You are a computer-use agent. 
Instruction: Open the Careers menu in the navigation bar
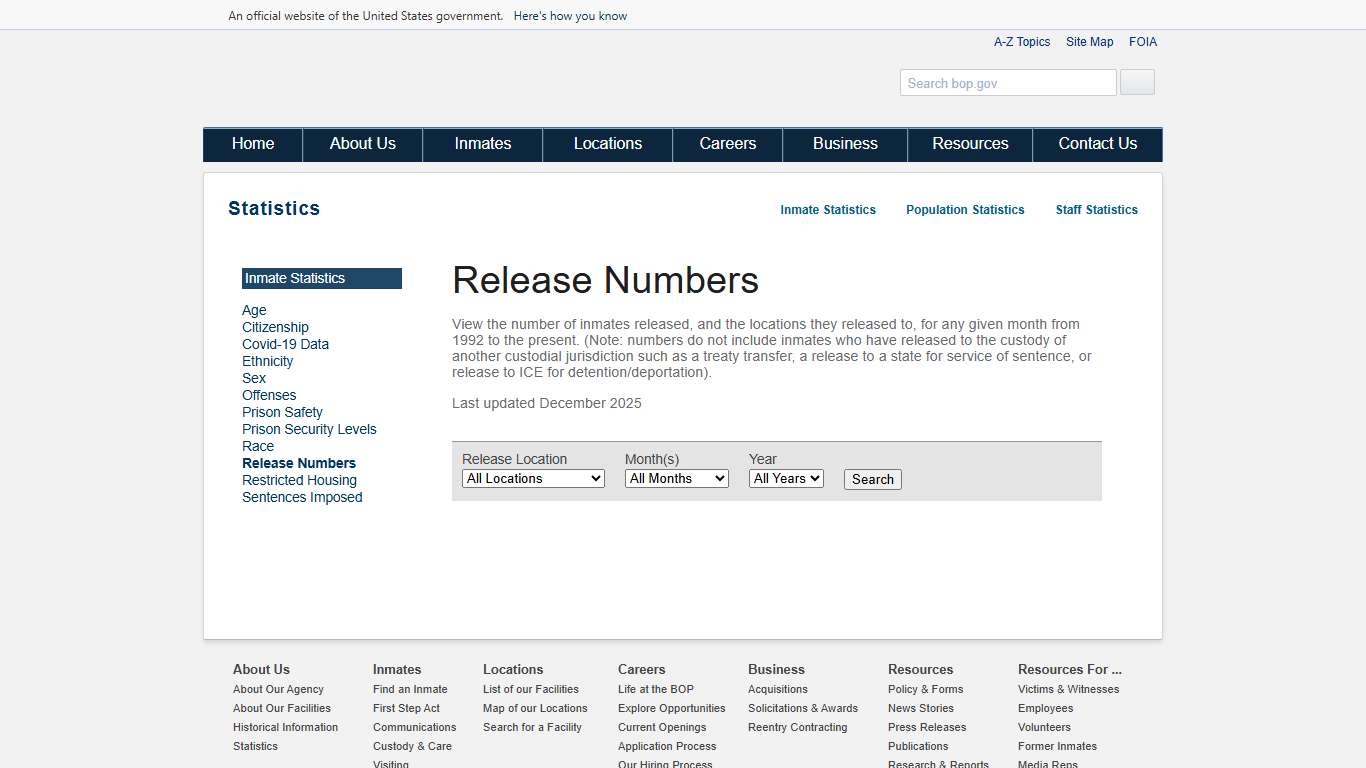[727, 144]
